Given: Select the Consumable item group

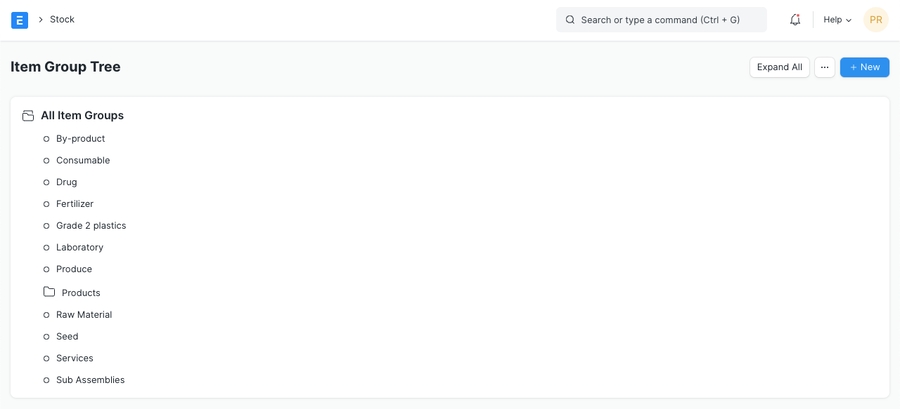Looking at the screenshot, I should click(x=83, y=161).
